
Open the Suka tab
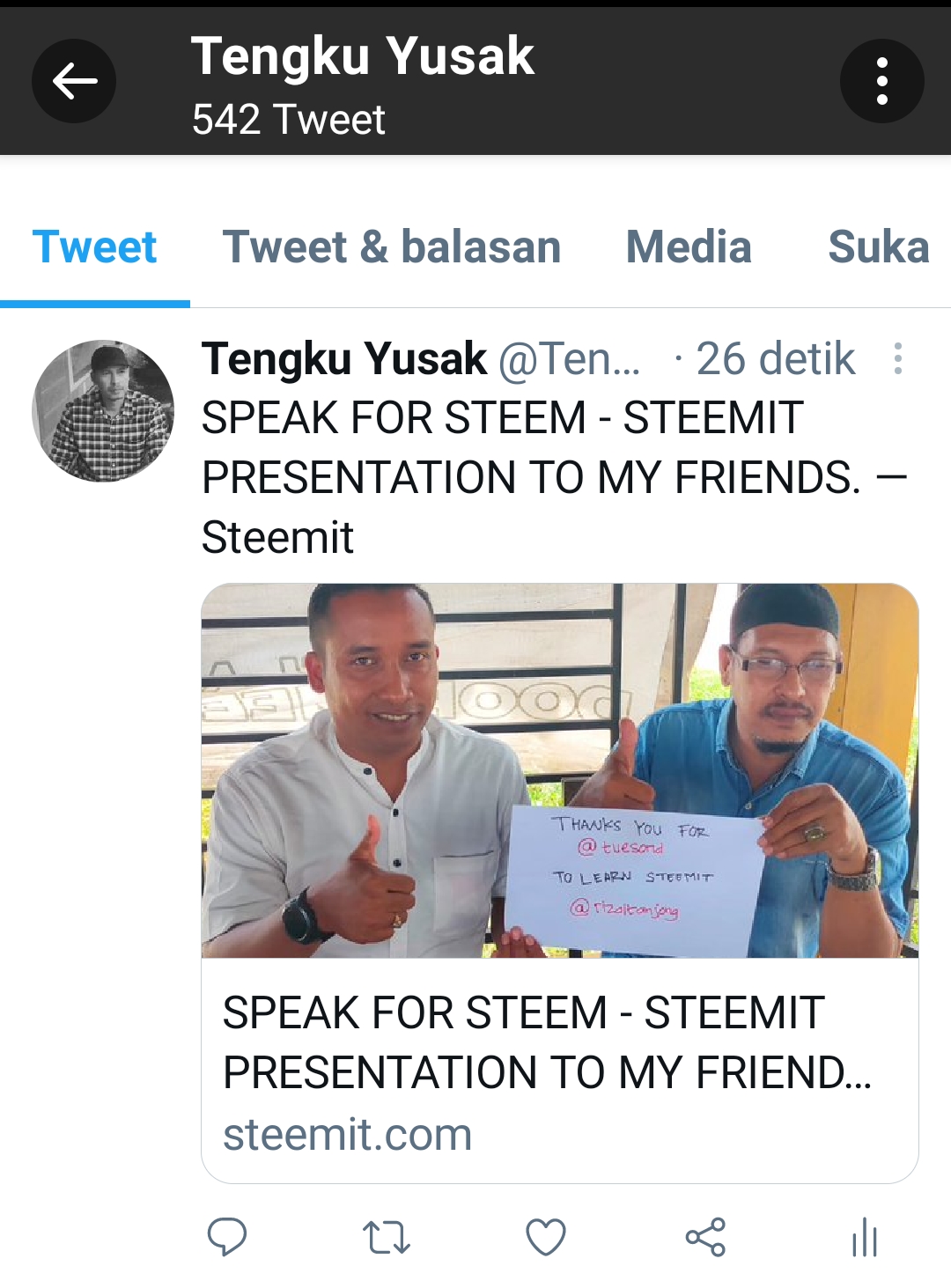point(878,247)
